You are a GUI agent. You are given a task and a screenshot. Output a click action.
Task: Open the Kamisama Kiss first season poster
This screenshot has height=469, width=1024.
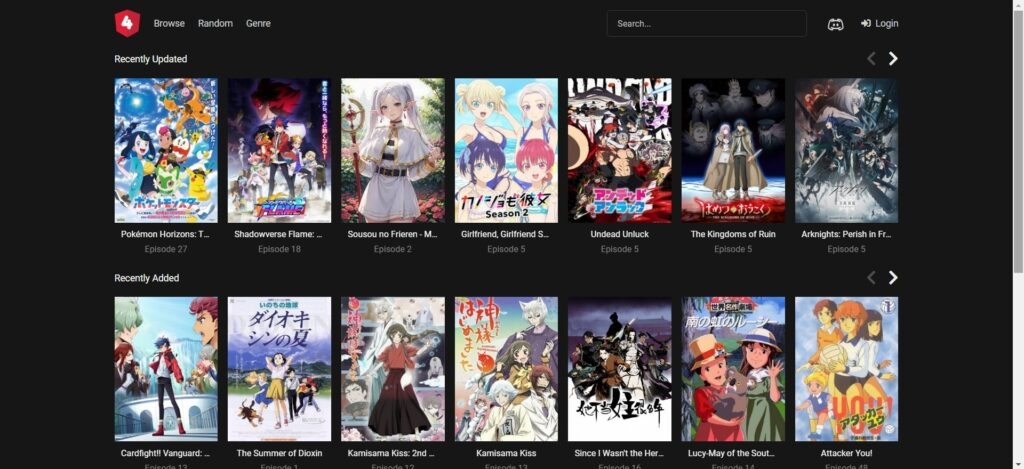pos(506,369)
